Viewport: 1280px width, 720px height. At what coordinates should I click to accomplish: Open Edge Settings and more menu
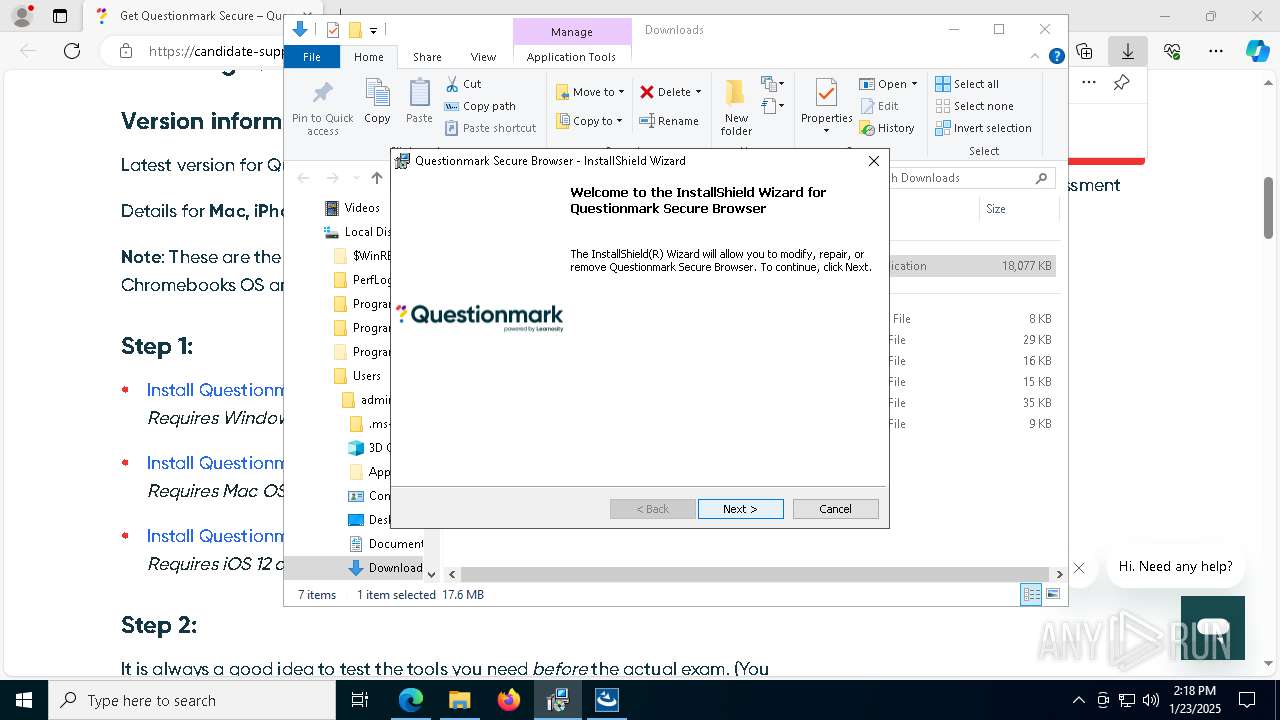(1216, 51)
